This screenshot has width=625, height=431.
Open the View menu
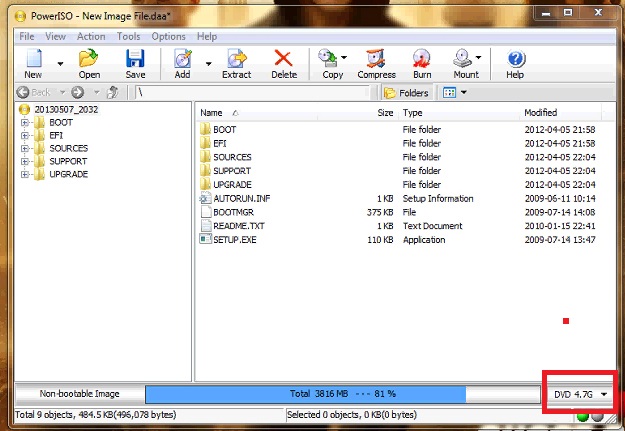point(55,37)
